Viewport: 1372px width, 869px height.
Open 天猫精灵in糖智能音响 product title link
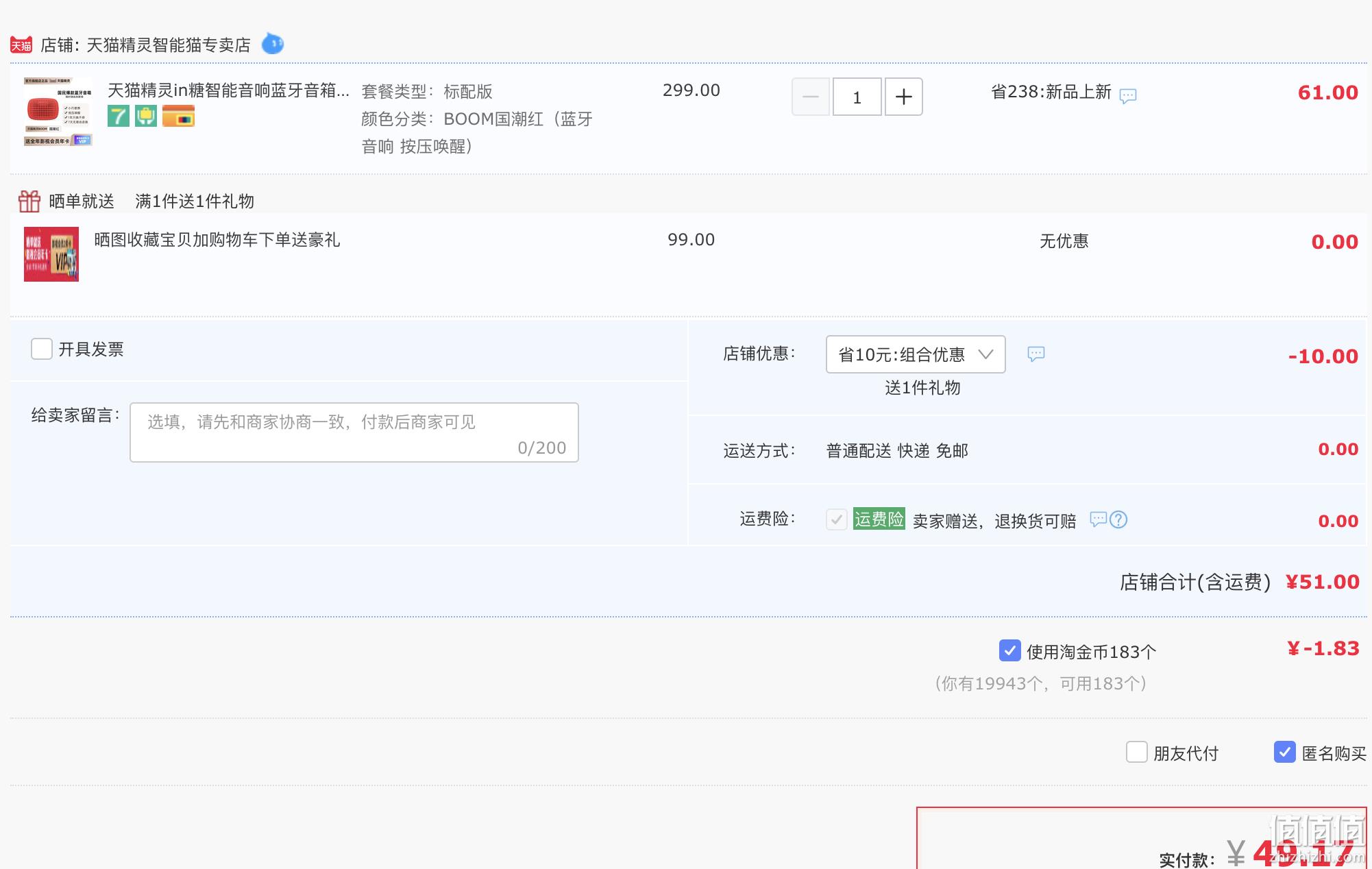(228, 90)
